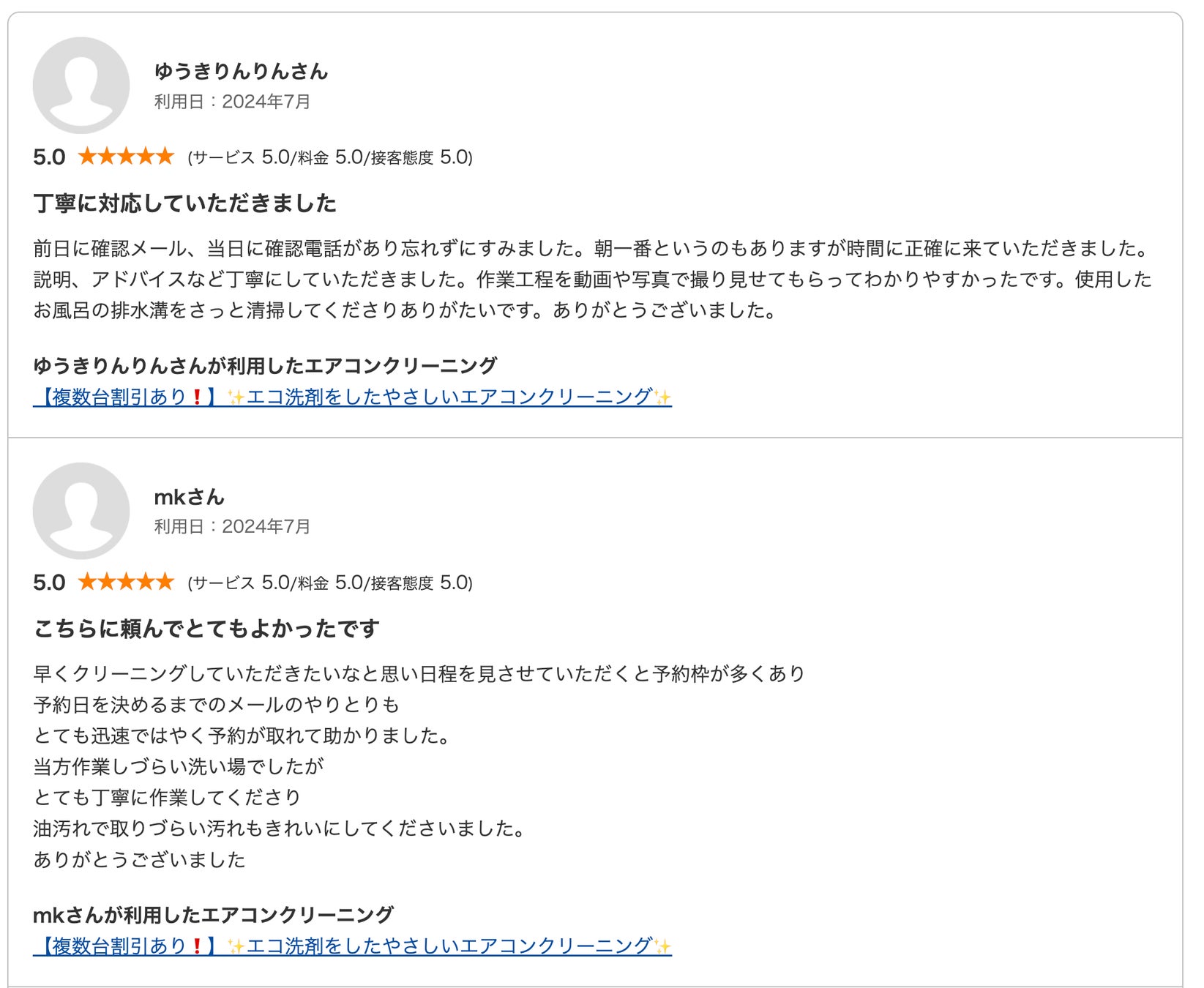1204x988 pixels.
Task: Click the 利用日 date under mkさん
Action: [232, 527]
